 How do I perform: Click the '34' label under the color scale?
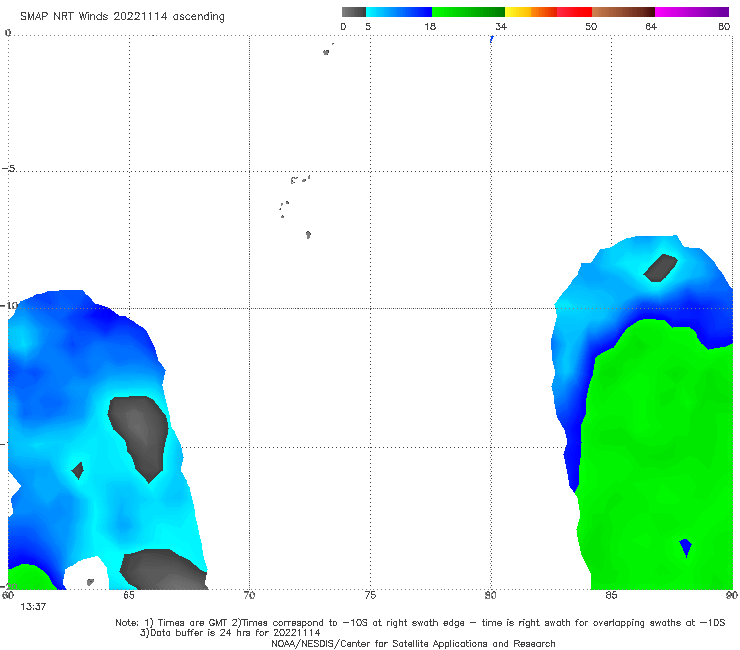(501, 27)
